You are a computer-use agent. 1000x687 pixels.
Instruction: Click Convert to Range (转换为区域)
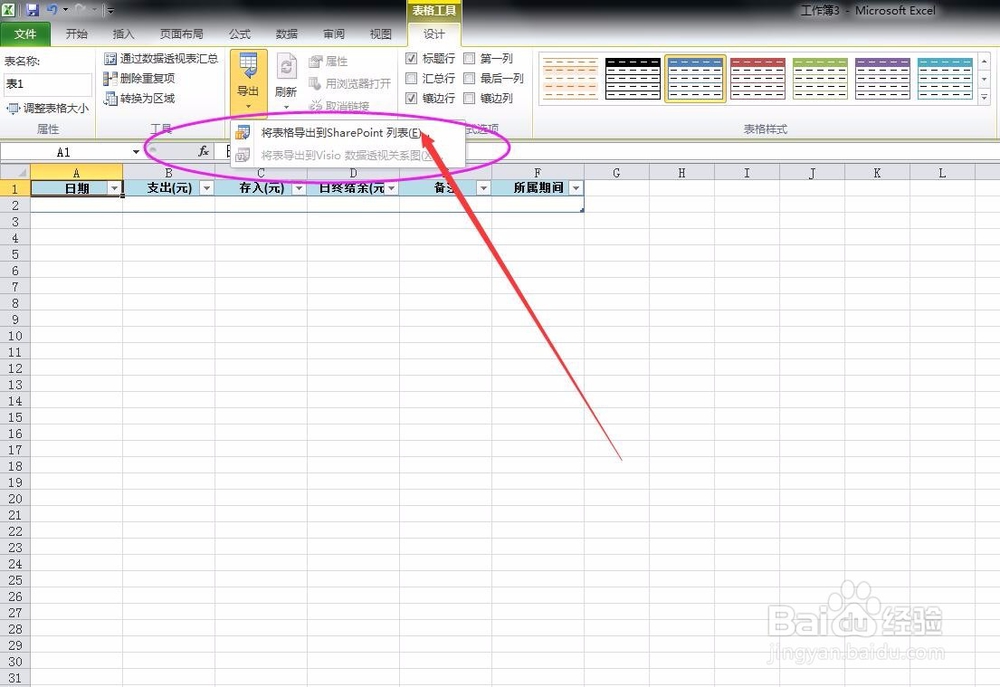click(139, 98)
